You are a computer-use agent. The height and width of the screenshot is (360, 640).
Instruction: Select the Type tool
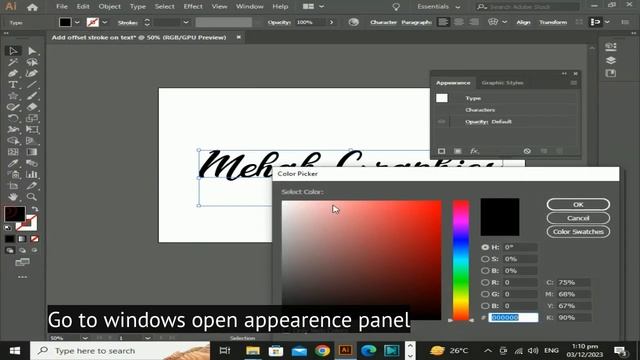13,85
